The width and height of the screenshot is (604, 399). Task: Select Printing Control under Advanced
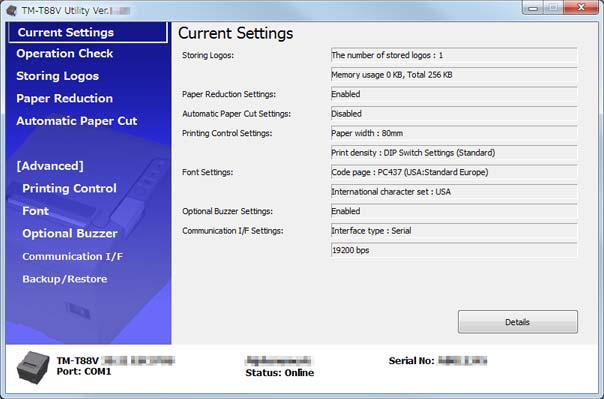tap(69, 188)
